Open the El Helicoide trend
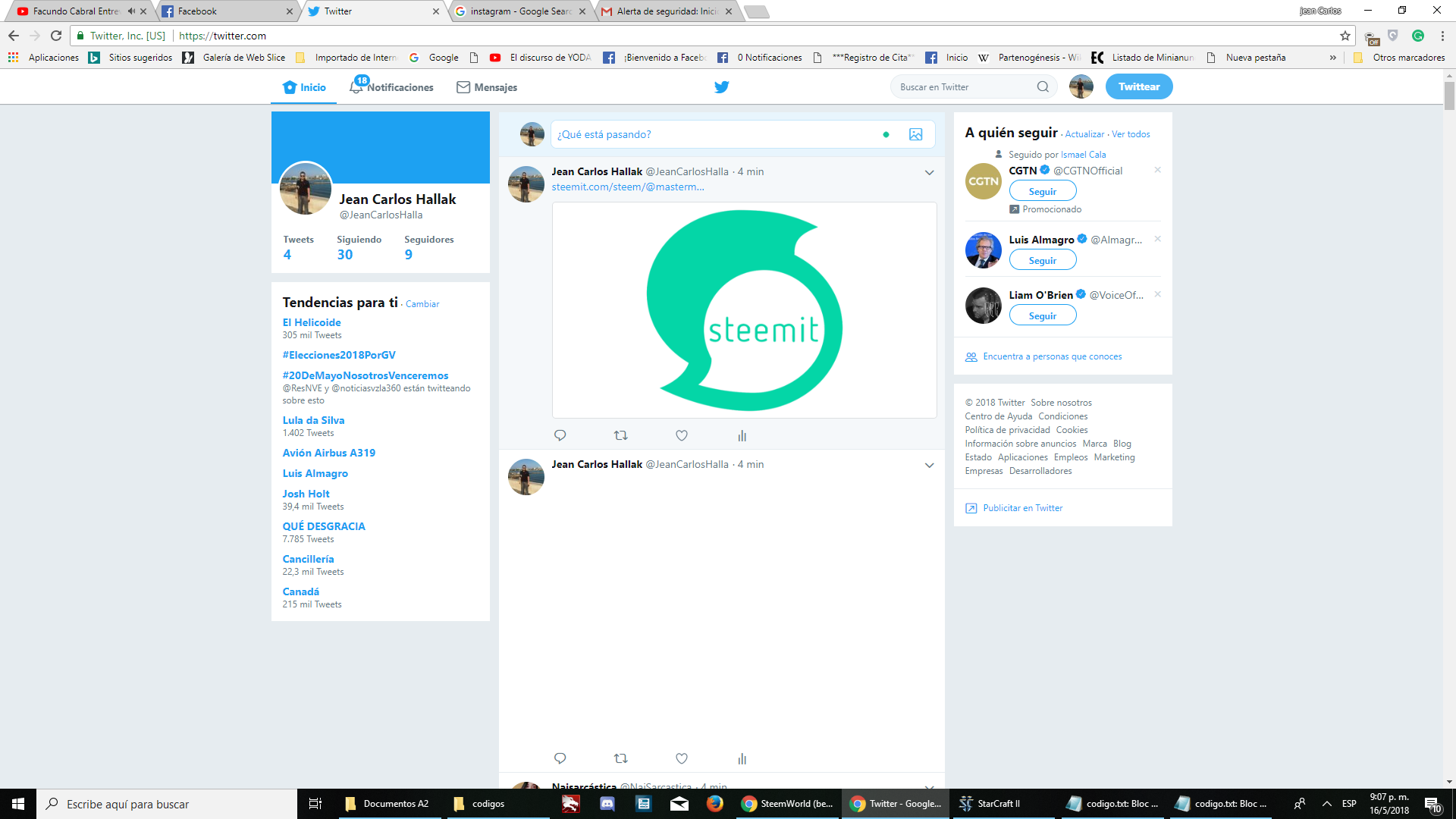This screenshot has height=819, width=1456. click(312, 322)
